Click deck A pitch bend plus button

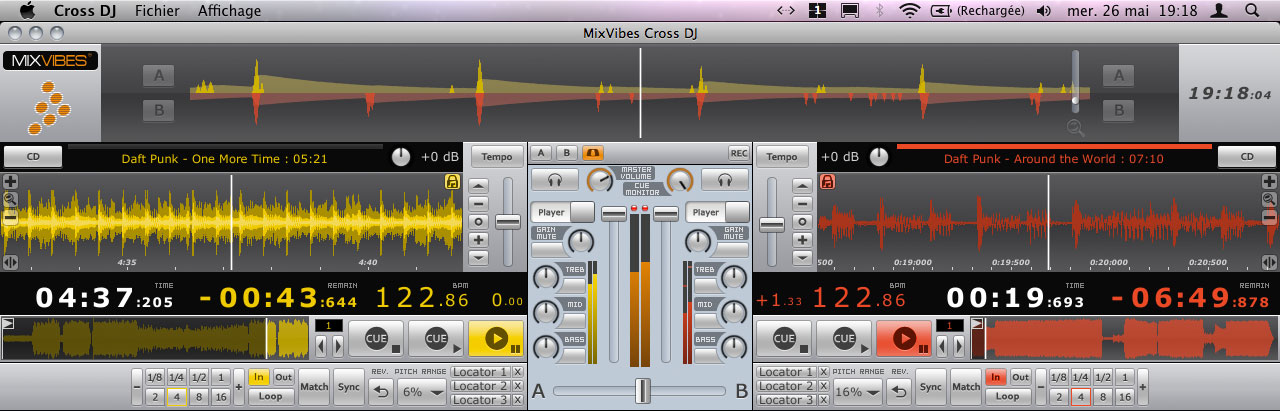tap(479, 239)
